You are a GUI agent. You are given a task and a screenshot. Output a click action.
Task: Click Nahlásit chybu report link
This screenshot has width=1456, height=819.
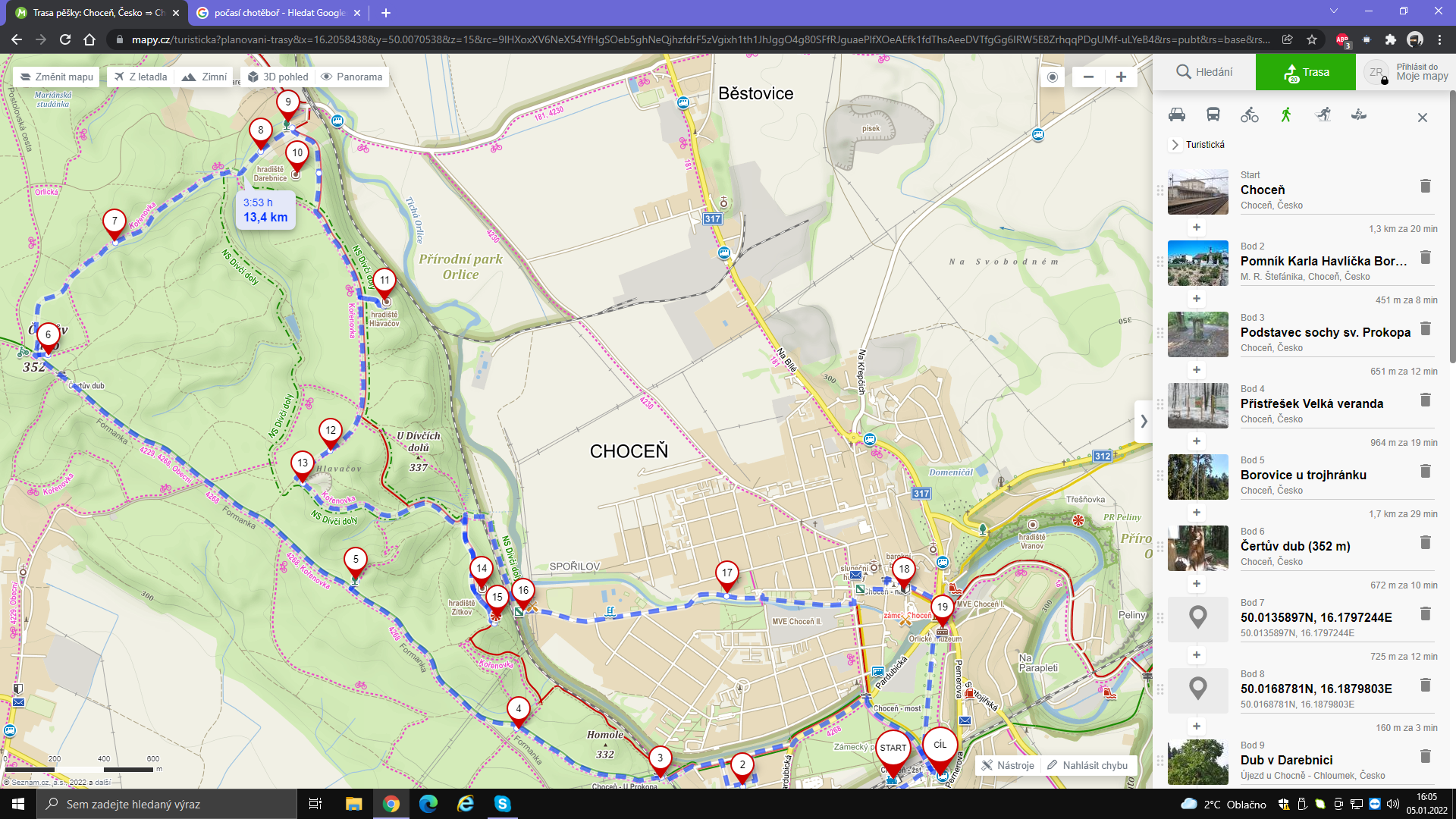pyautogui.click(x=1087, y=765)
